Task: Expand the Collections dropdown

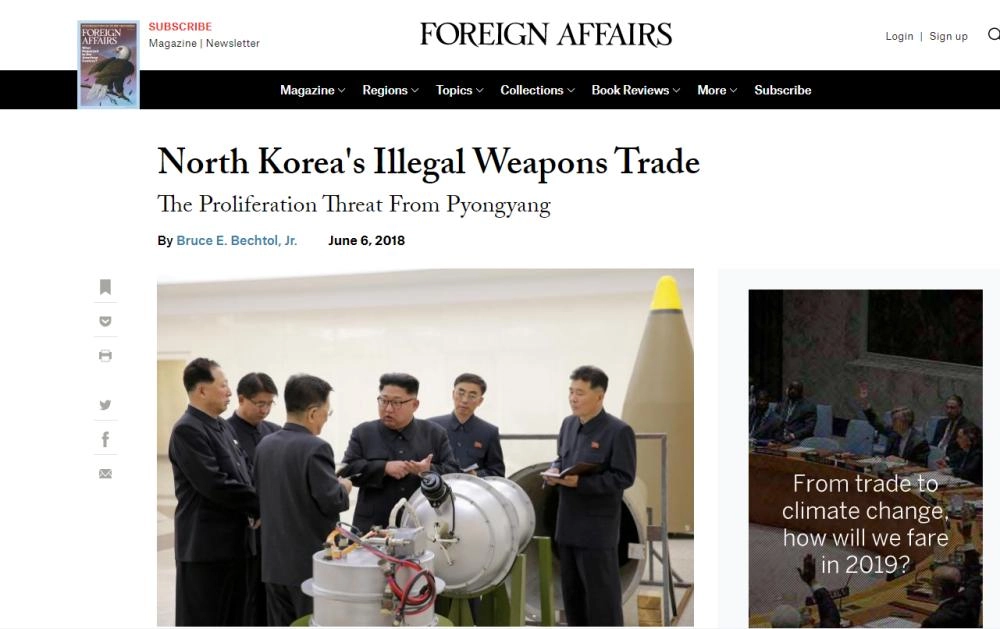Action: [x=537, y=90]
